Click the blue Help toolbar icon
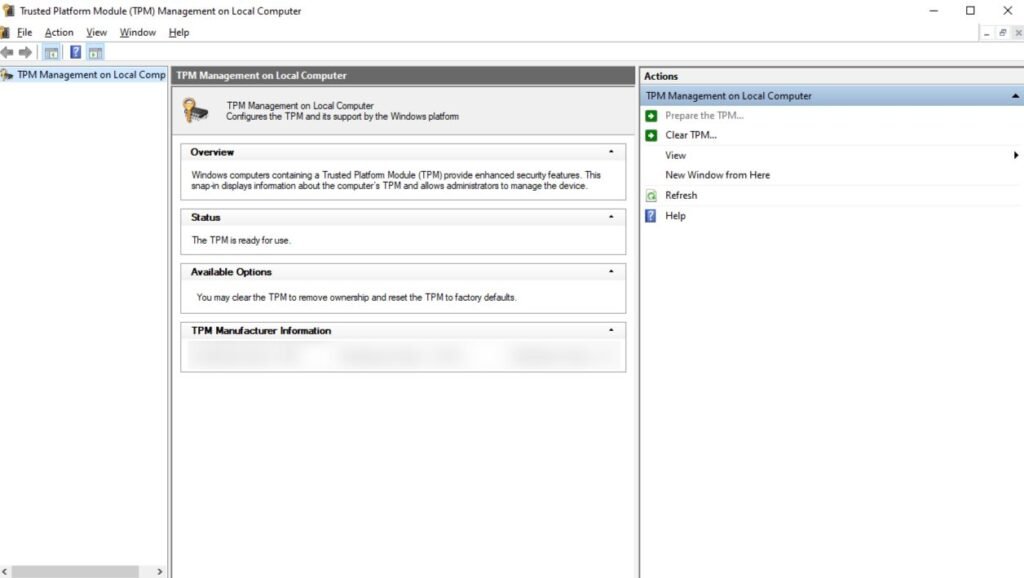Viewport: 1024px width, 578px height. [x=75, y=52]
